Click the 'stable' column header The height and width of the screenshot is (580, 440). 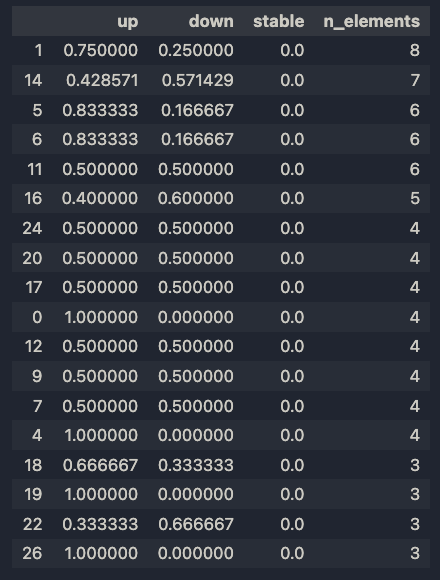click(x=279, y=21)
